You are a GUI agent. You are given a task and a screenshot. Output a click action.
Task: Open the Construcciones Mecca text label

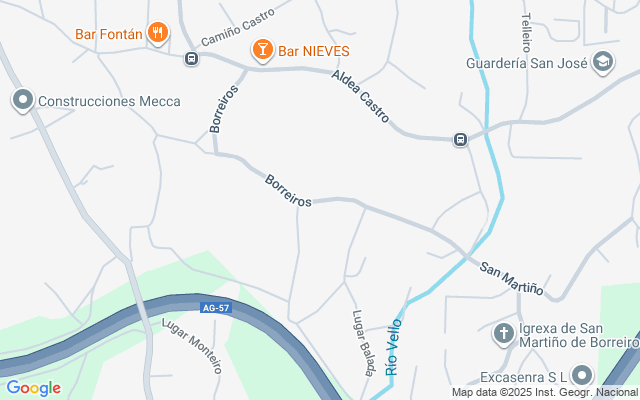tap(109, 101)
